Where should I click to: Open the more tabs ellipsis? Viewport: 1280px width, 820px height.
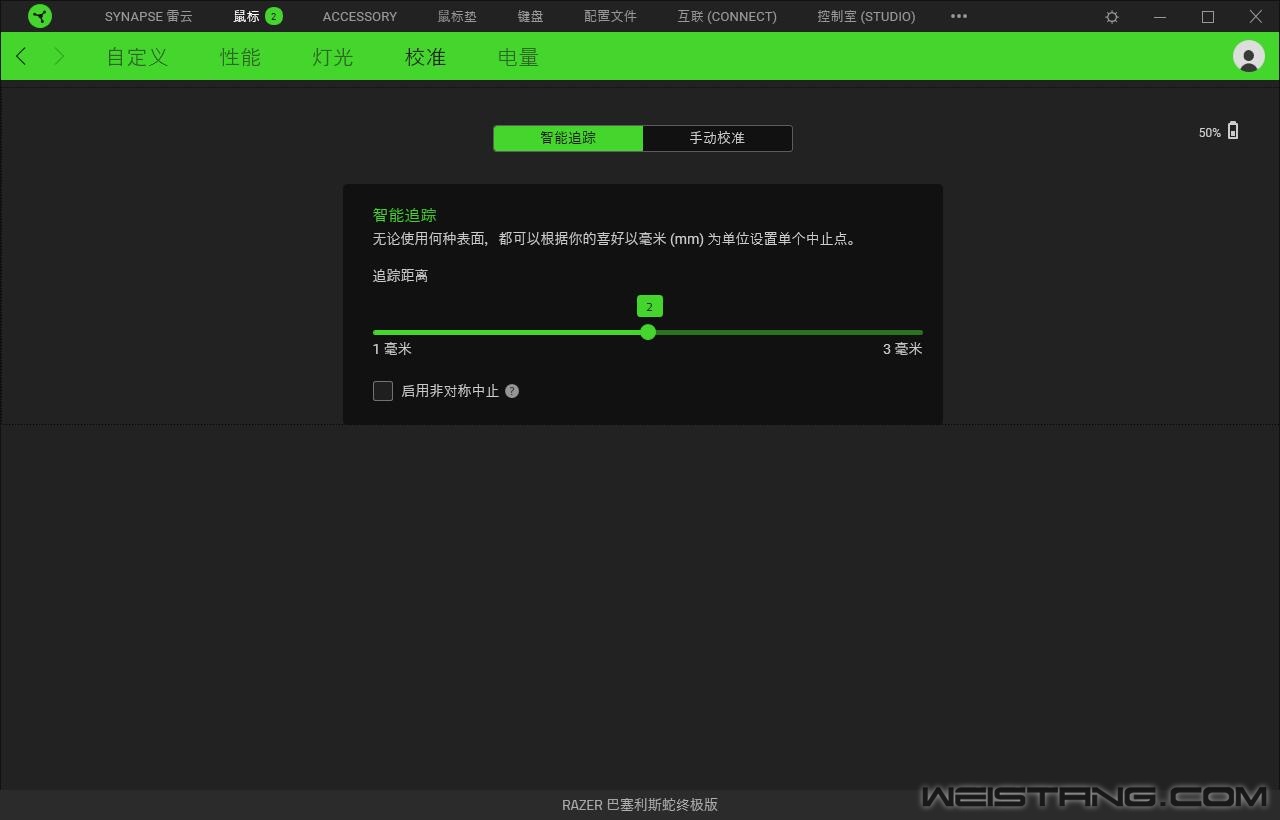[959, 16]
